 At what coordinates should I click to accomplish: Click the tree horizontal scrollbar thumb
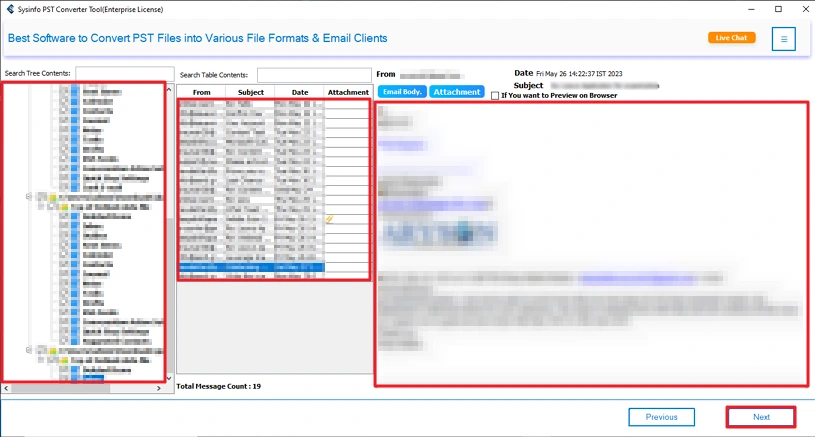(61, 388)
